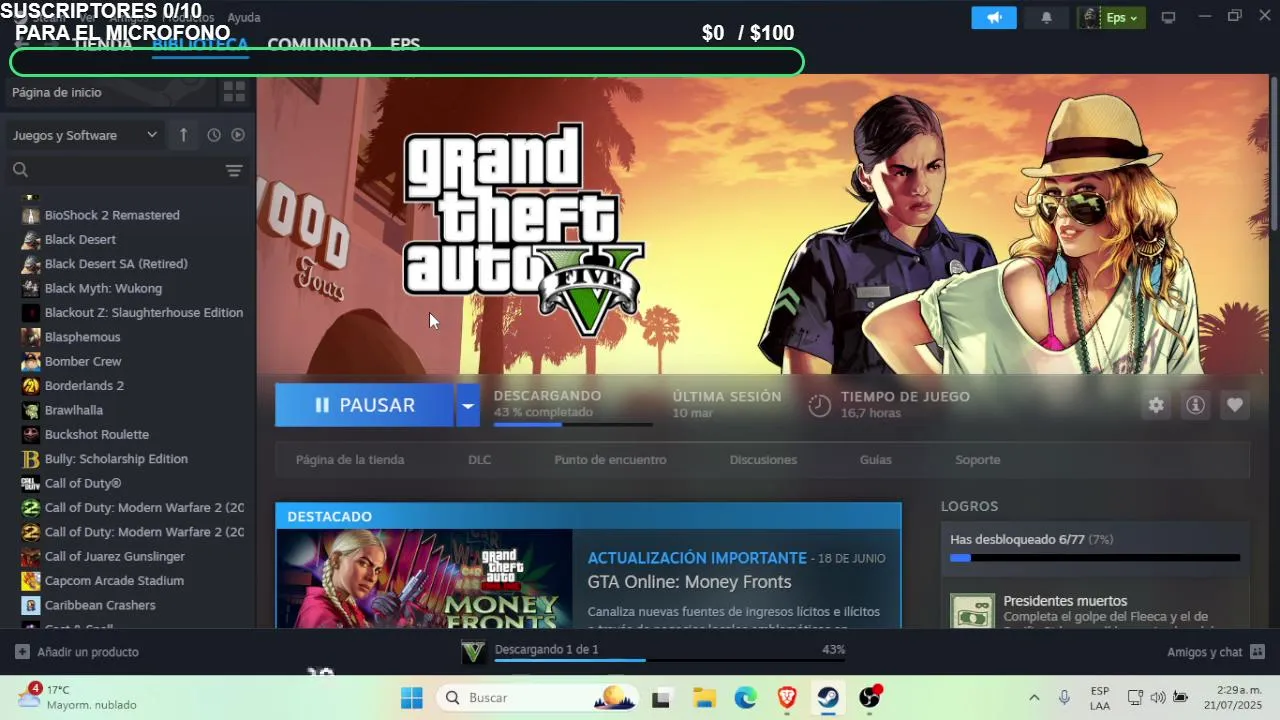The height and width of the screenshot is (720, 1280).
Task: Add GTA V to favorites heart icon
Action: coord(1235,405)
